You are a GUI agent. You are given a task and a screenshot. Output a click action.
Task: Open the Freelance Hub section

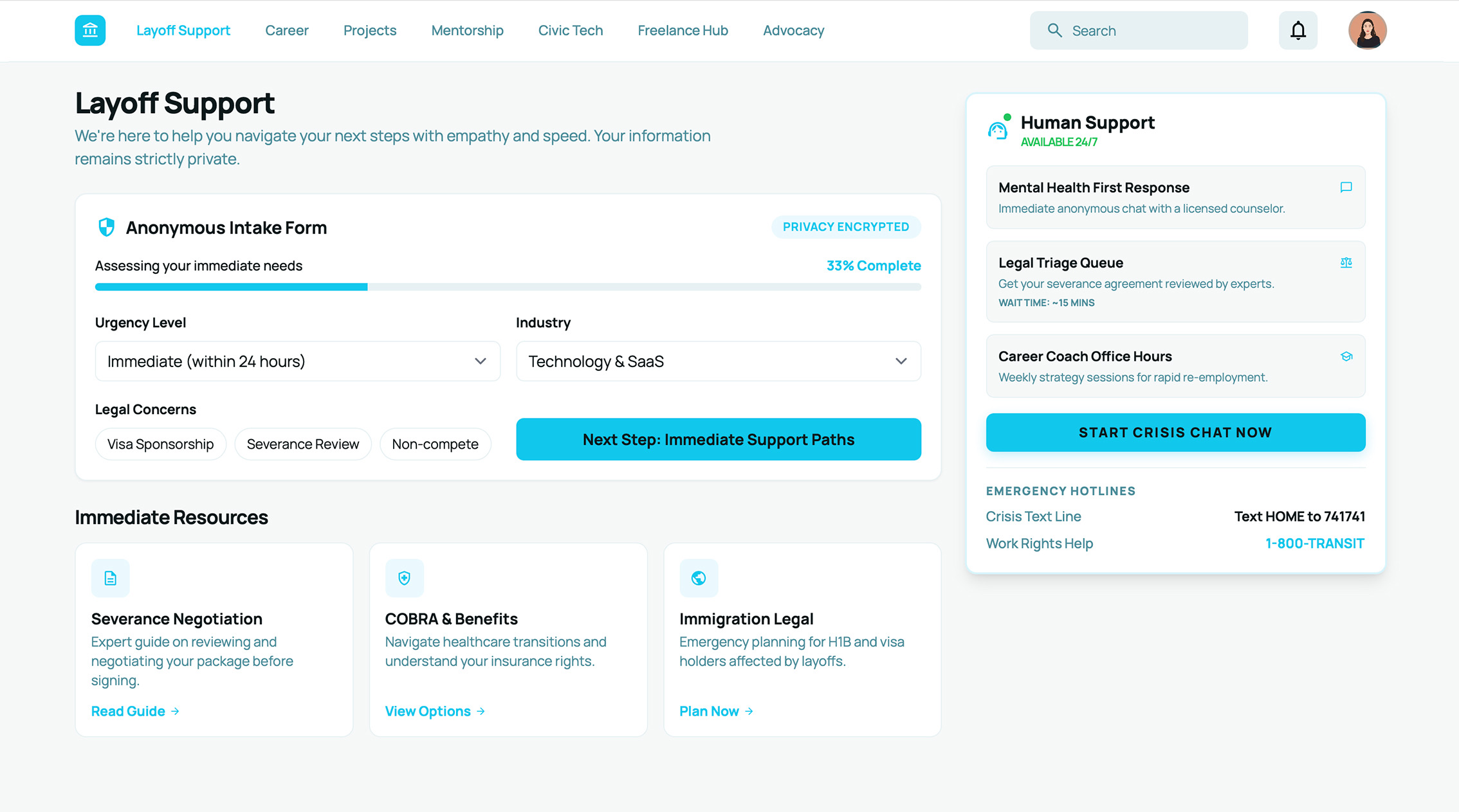point(683,30)
